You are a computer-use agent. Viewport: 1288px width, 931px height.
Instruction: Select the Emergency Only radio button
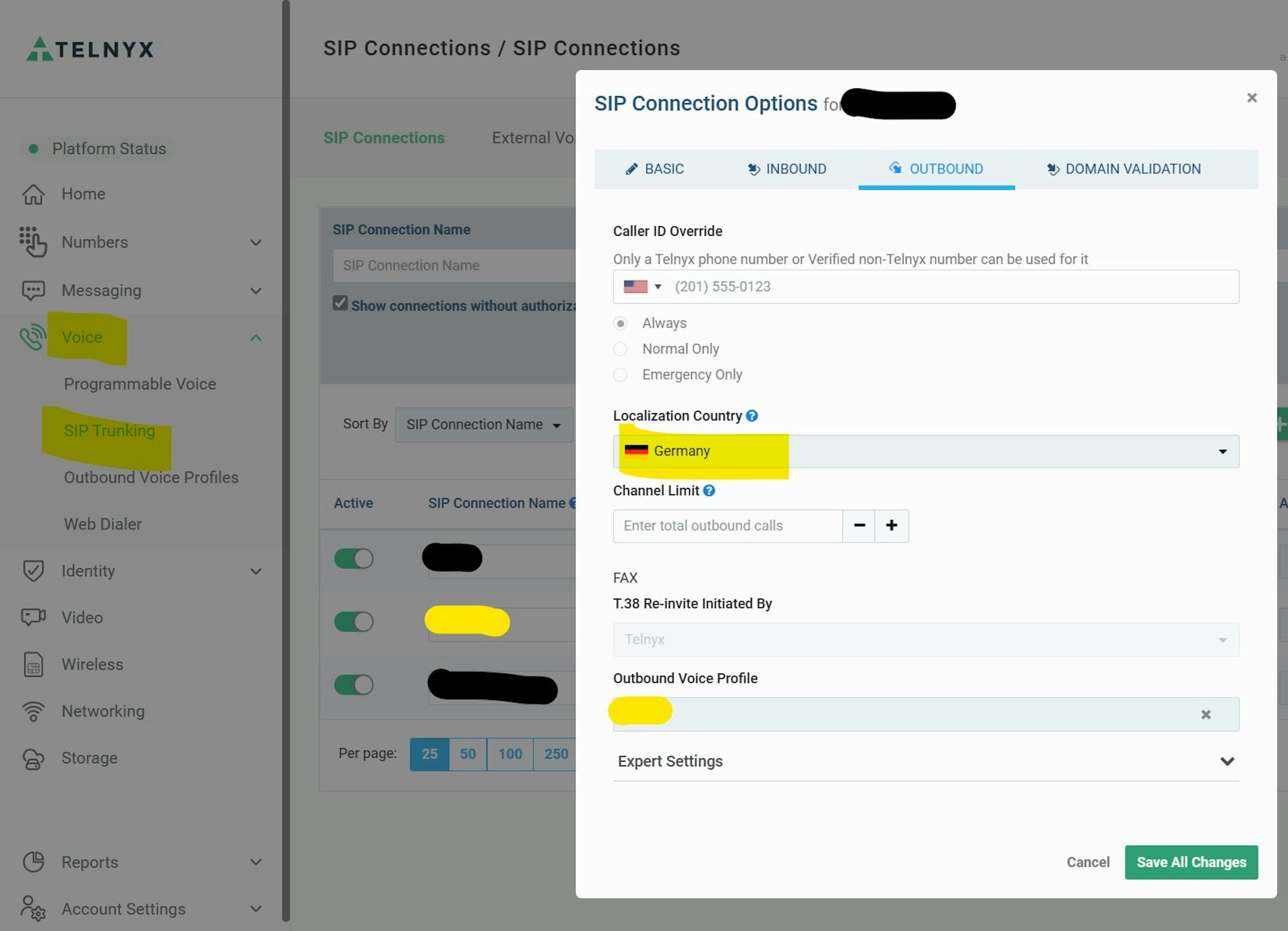[620, 375]
